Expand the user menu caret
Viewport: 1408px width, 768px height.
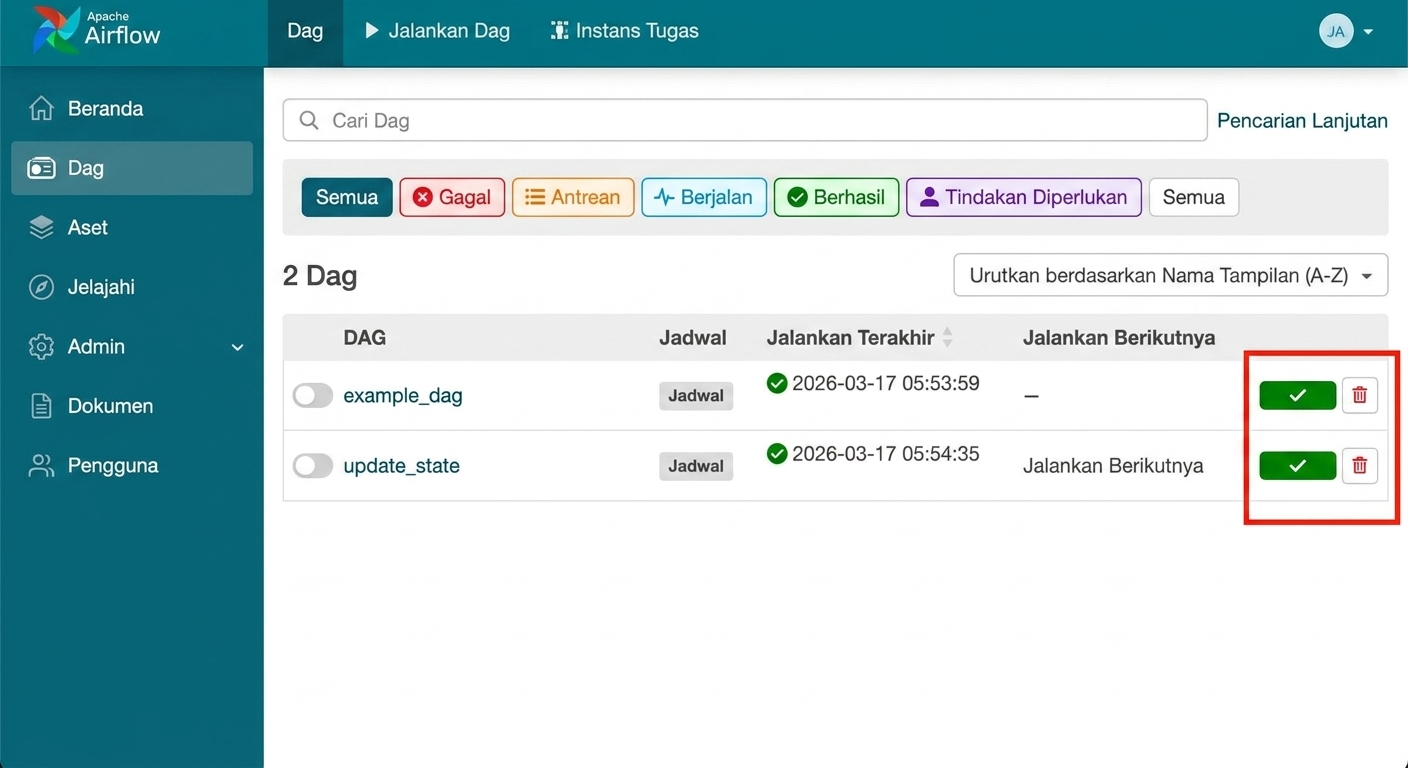tap(1368, 32)
